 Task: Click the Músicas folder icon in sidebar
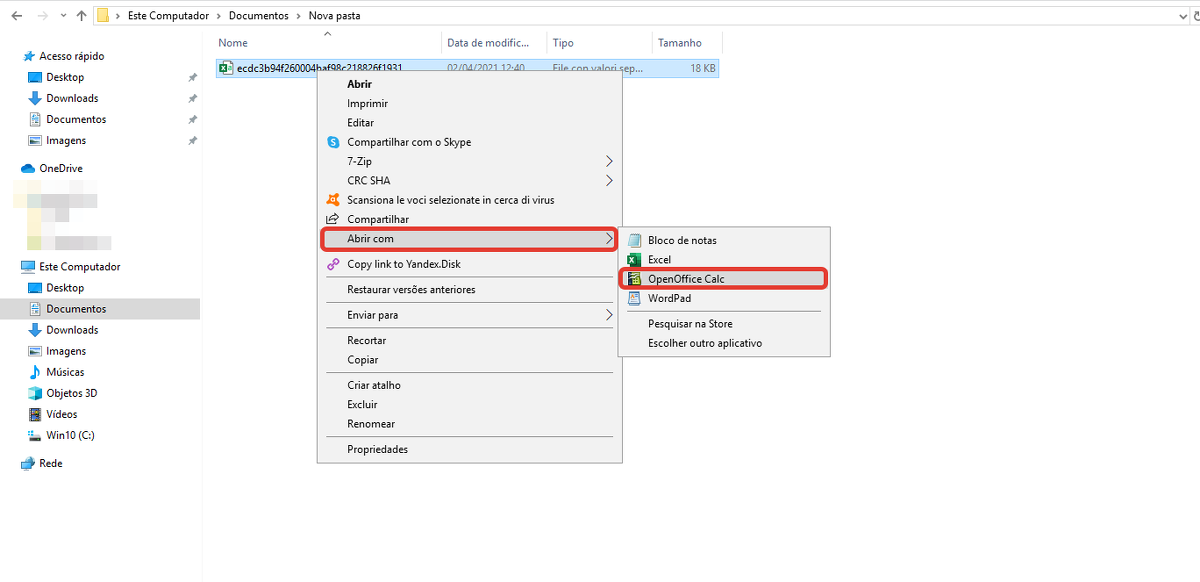(35, 372)
